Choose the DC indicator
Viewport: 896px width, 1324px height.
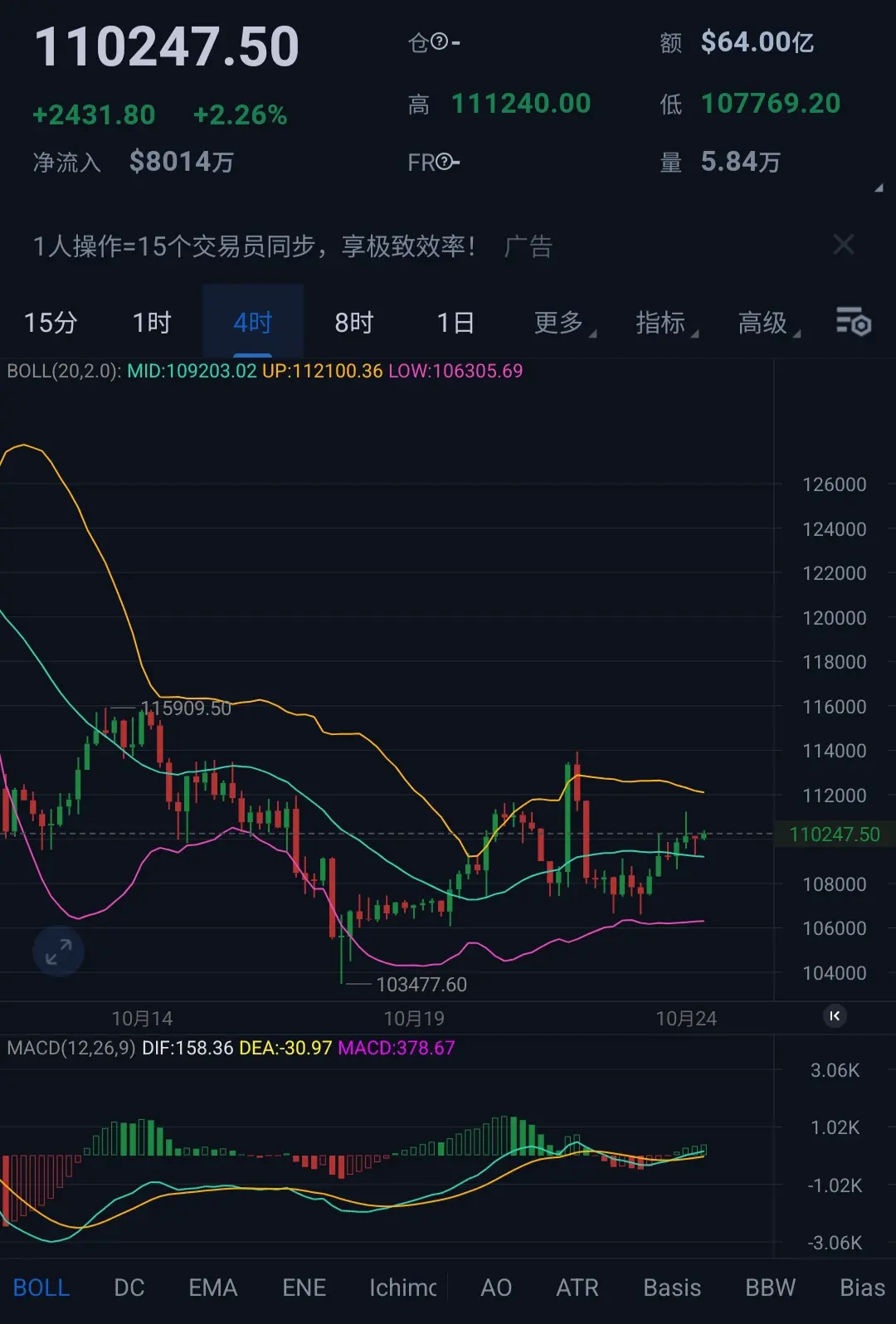129,1287
